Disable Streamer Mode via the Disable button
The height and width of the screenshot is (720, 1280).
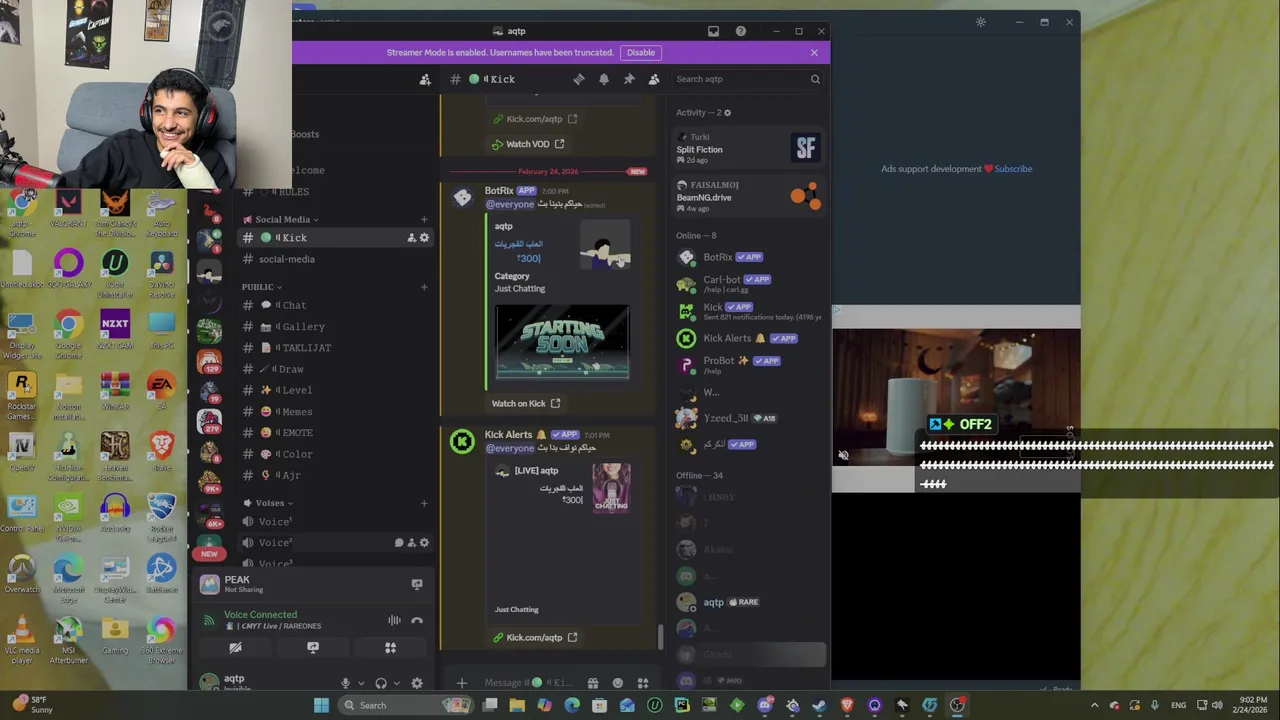pyautogui.click(x=641, y=52)
